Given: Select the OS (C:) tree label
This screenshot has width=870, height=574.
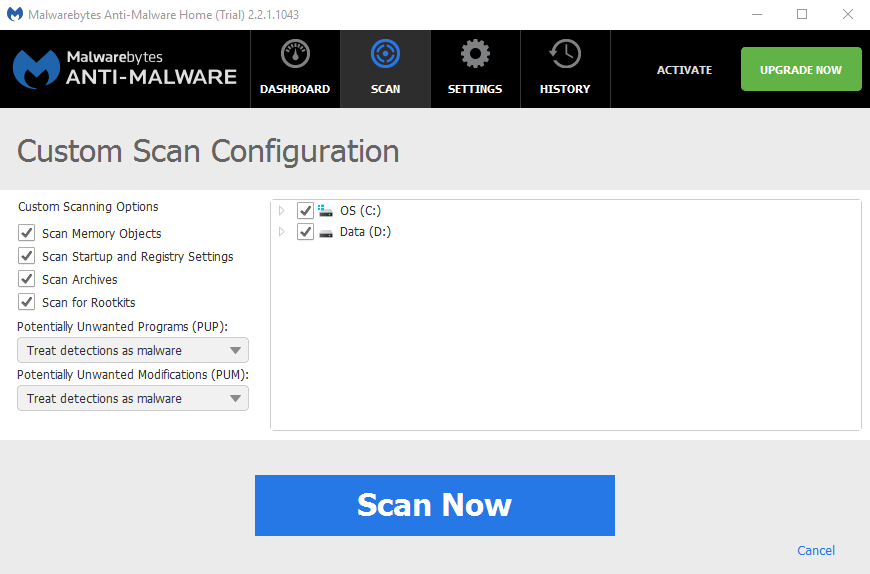Looking at the screenshot, I should (x=361, y=211).
